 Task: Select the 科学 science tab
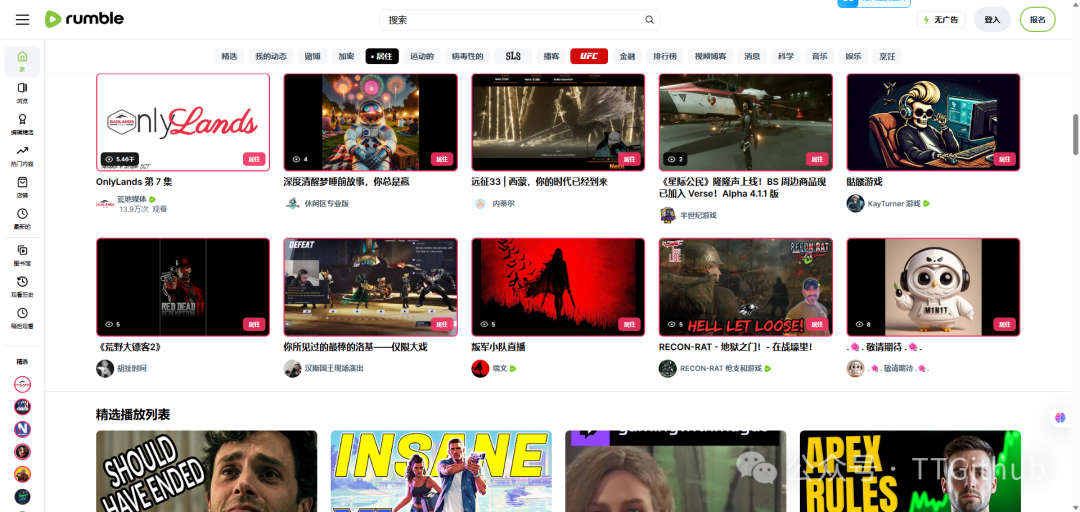786,57
